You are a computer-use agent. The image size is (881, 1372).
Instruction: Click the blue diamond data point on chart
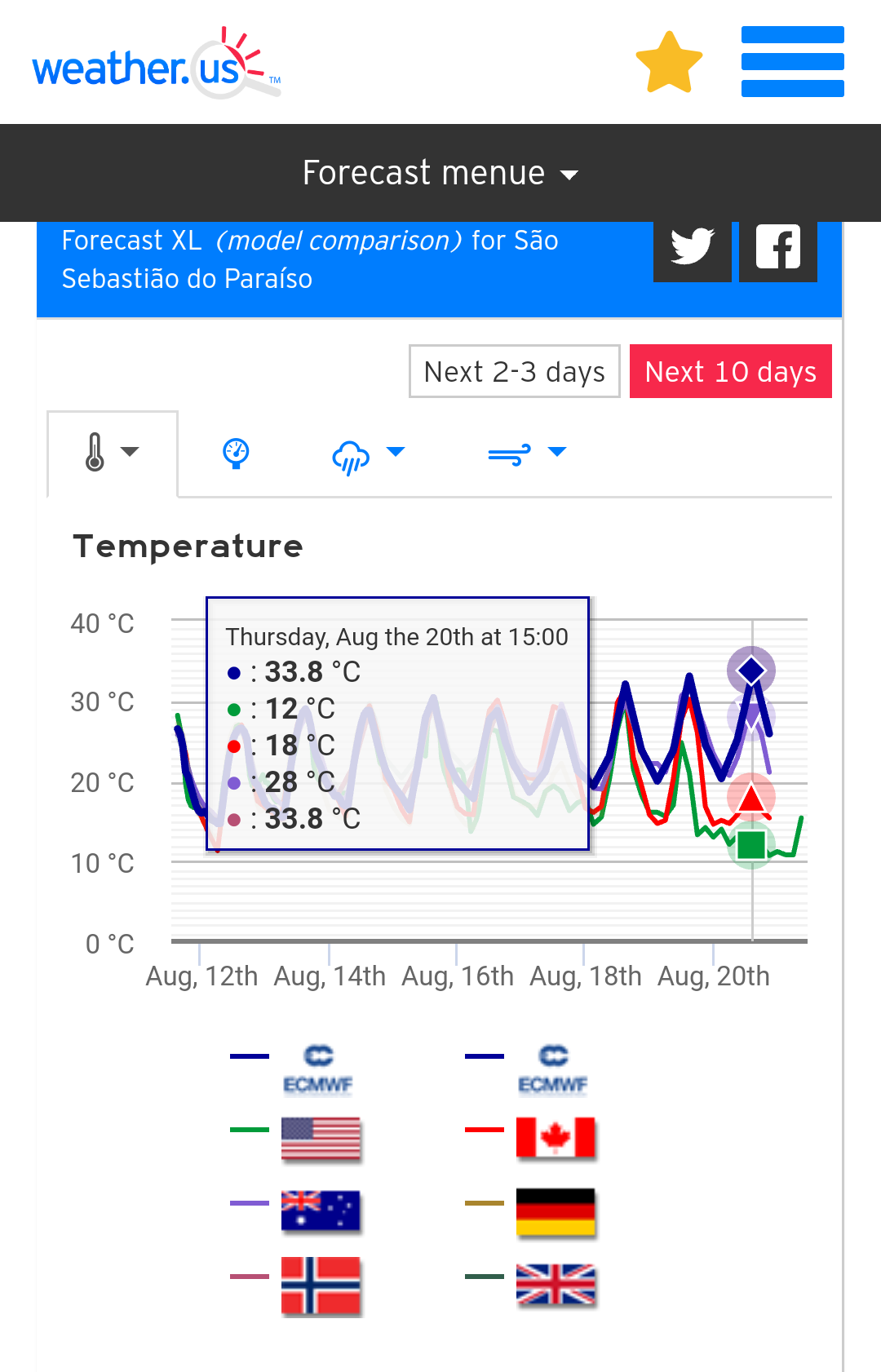coord(751,671)
